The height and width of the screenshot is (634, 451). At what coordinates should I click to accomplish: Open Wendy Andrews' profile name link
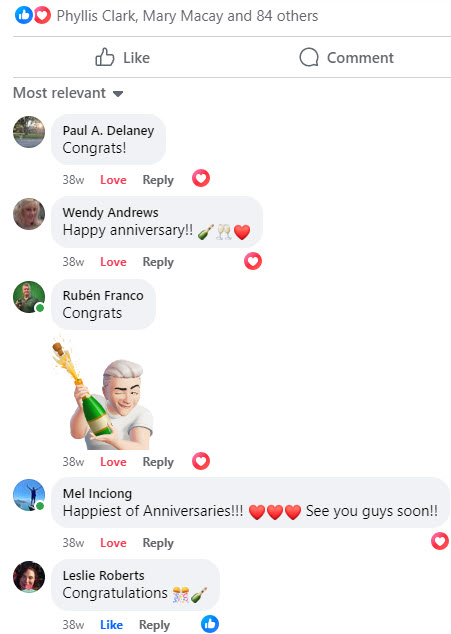click(x=110, y=212)
